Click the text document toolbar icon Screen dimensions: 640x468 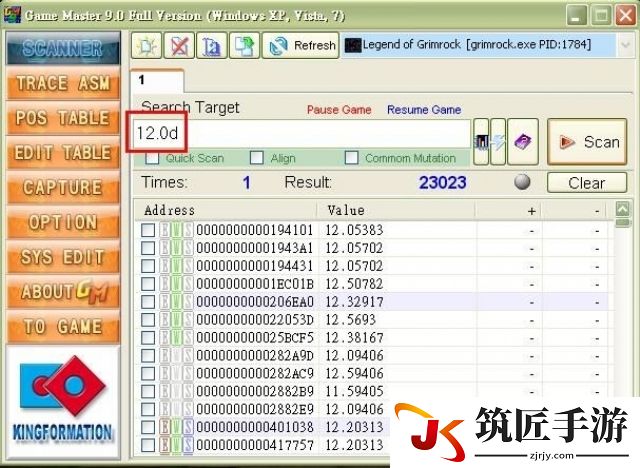pyautogui.click(x=212, y=45)
